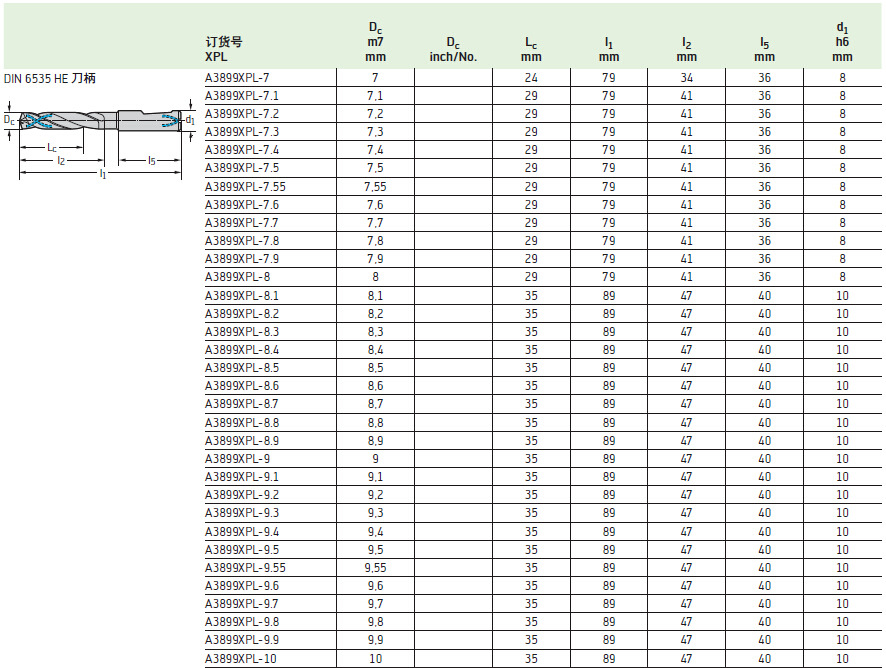Select order number A3899XPL-9.55
This screenshot has height=668, width=886.
tap(245, 568)
